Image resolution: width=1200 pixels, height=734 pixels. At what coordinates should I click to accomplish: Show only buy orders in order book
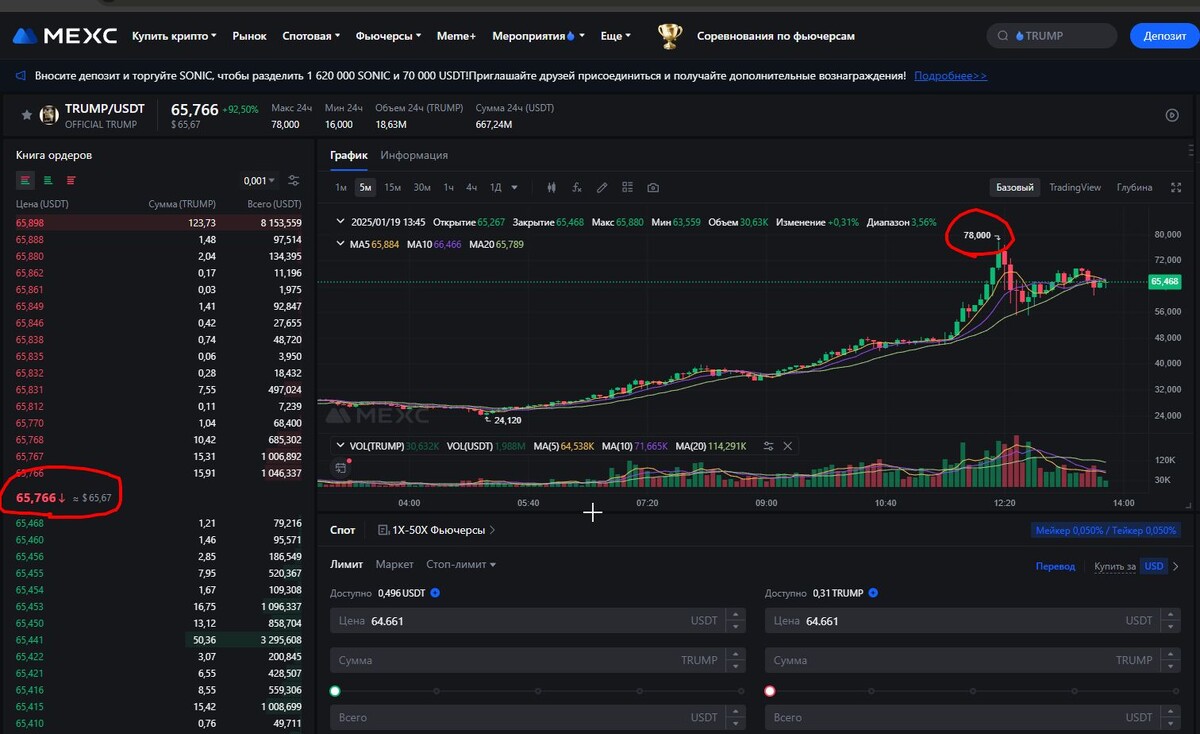pos(48,180)
